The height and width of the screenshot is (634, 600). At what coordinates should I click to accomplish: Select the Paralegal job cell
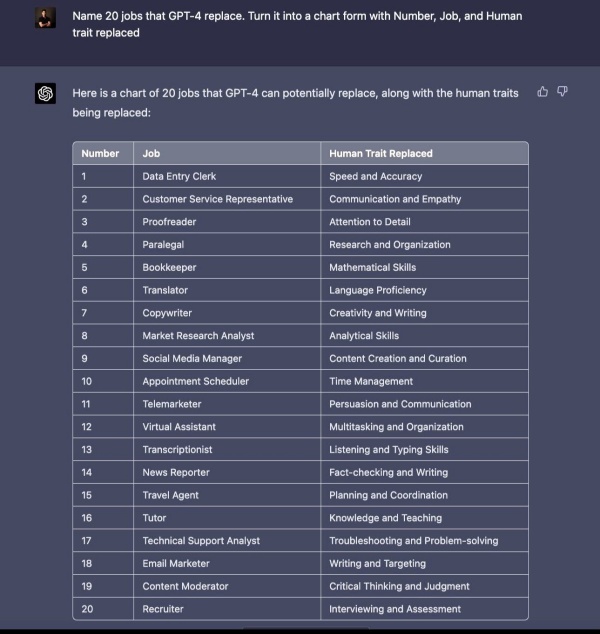click(163, 244)
